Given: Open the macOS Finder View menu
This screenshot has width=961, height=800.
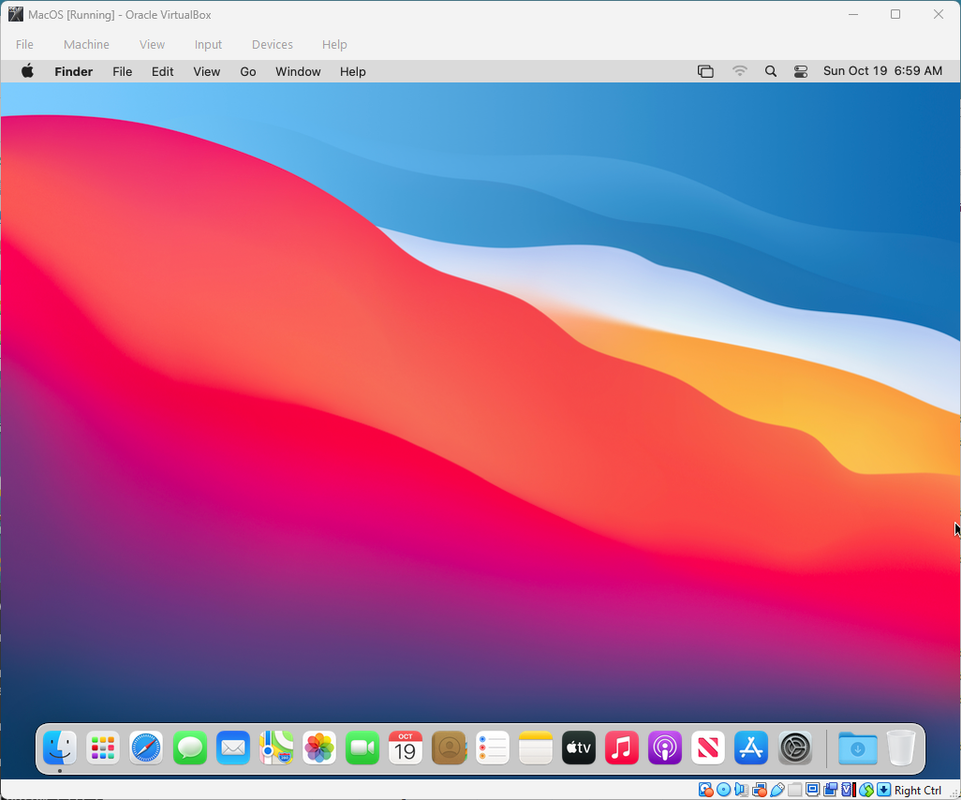Looking at the screenshot, I should [207, 71].
